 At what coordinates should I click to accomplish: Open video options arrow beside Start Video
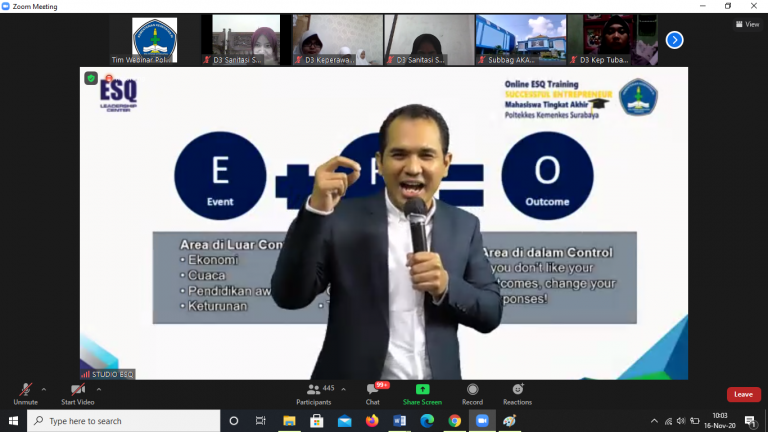point(98,389)
